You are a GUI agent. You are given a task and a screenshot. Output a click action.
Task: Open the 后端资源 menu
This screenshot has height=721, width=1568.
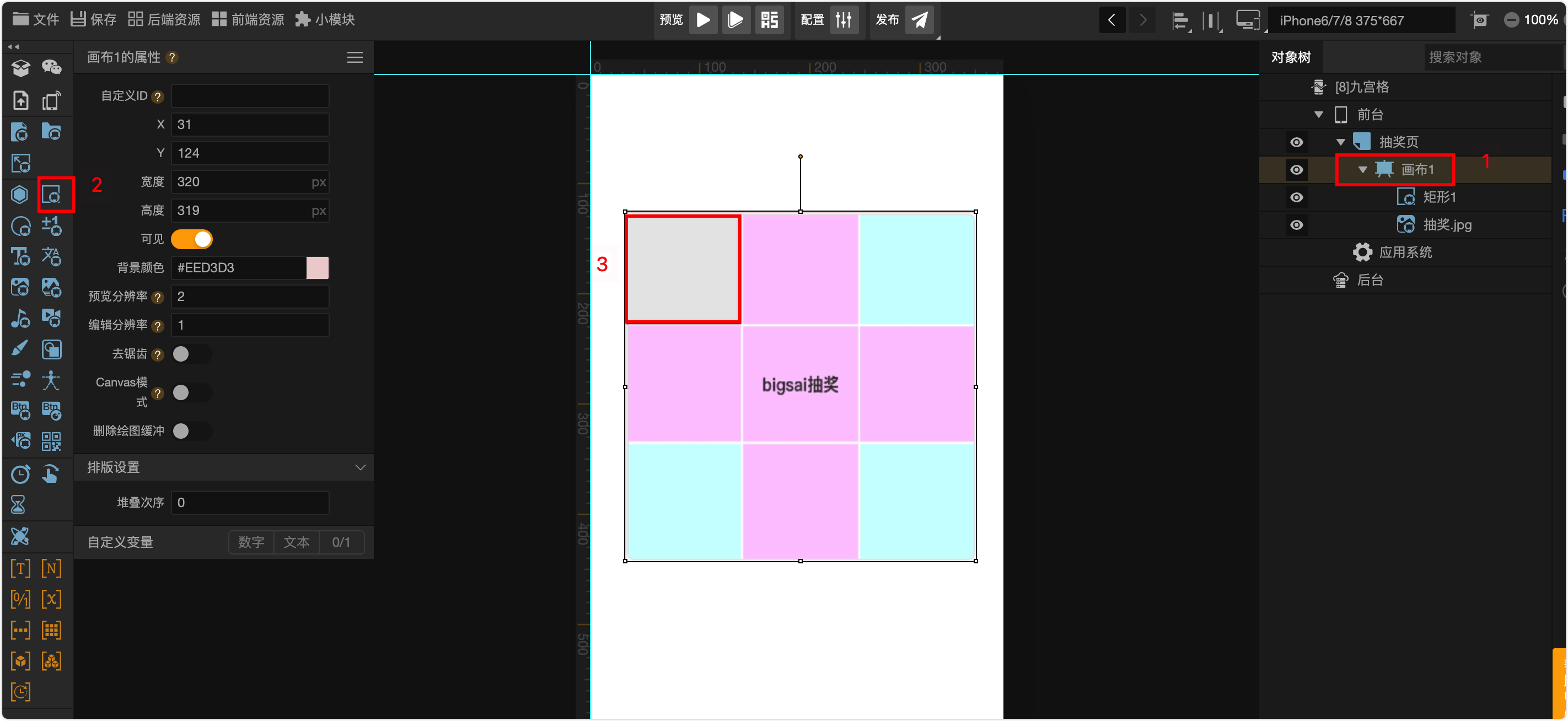(x=164, y=19)
